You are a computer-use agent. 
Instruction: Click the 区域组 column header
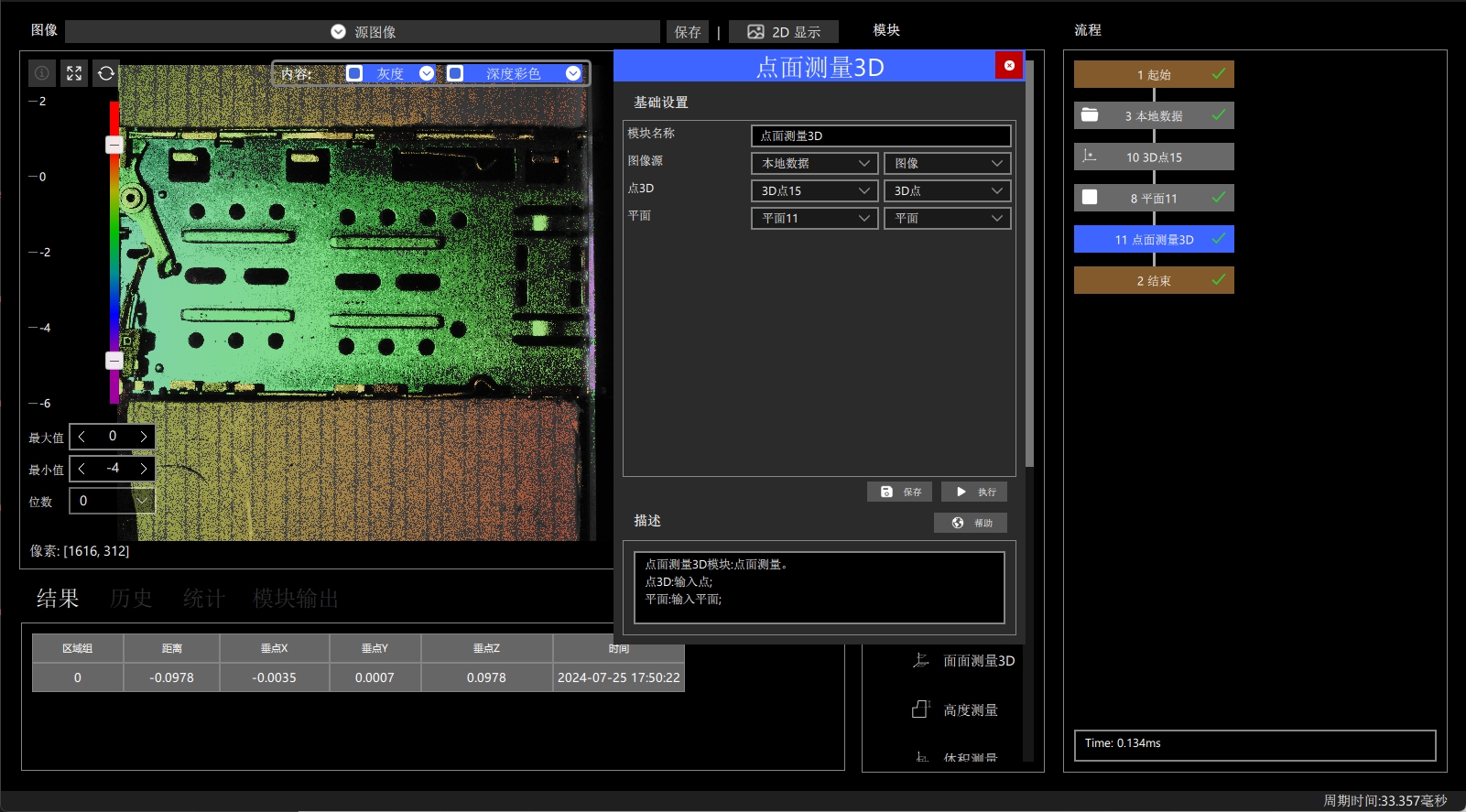click(x=78, y=648)
